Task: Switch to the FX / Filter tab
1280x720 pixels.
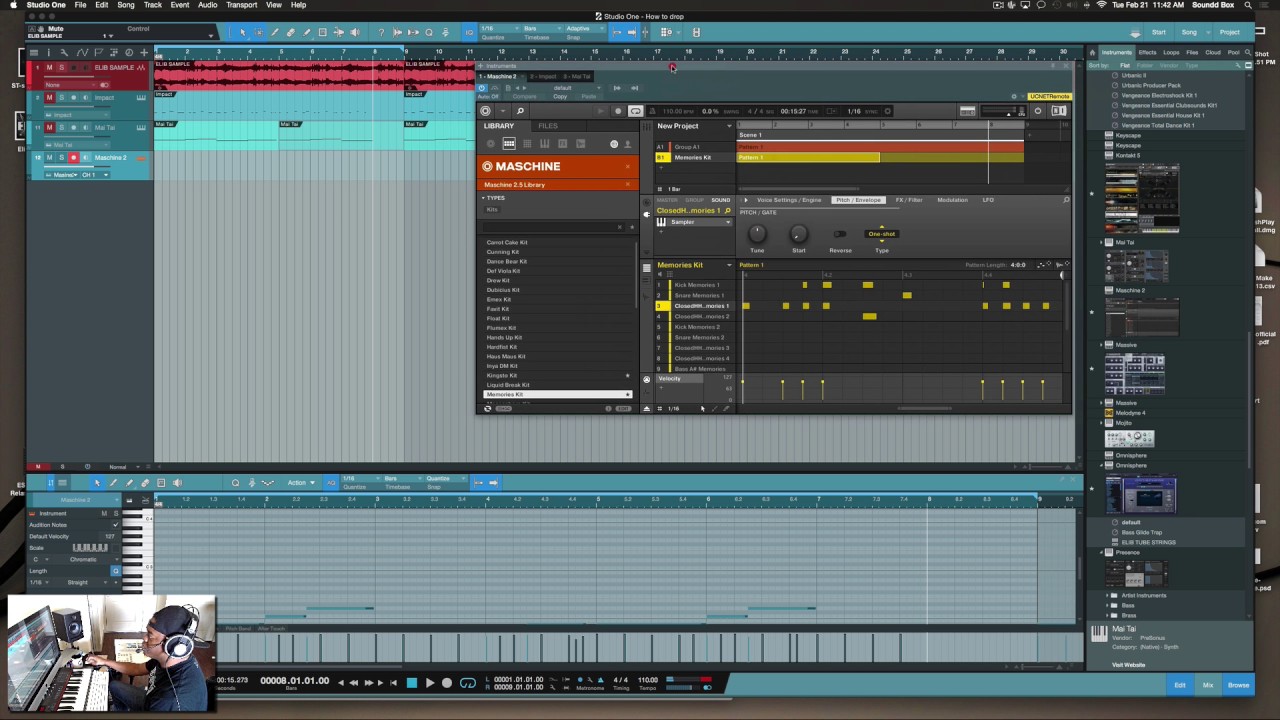Action: click(909, 200)
